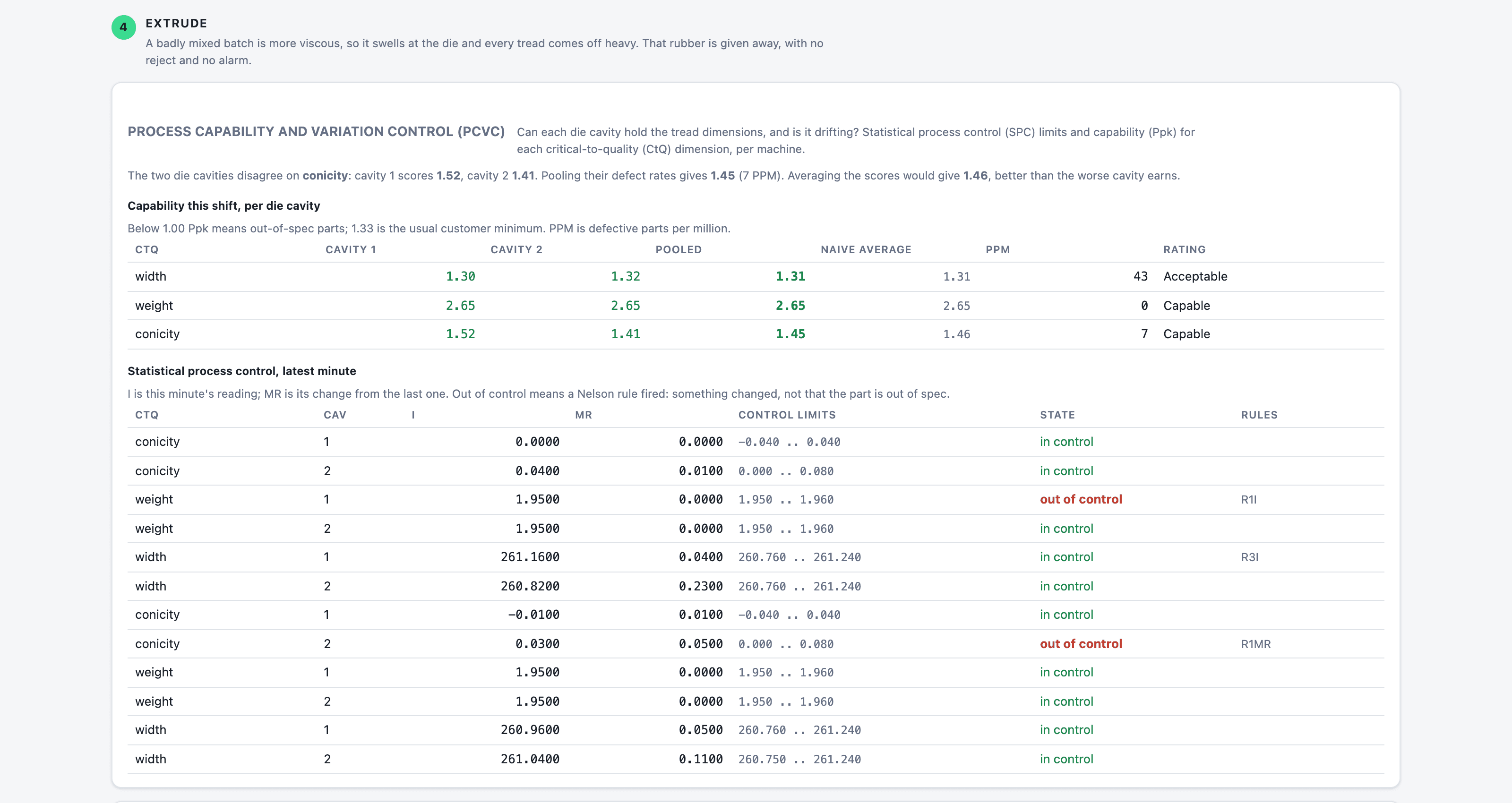The width and height of the screenshot is (1512, 803).
Task: Select the conicity capability row label
Action: 157,334
